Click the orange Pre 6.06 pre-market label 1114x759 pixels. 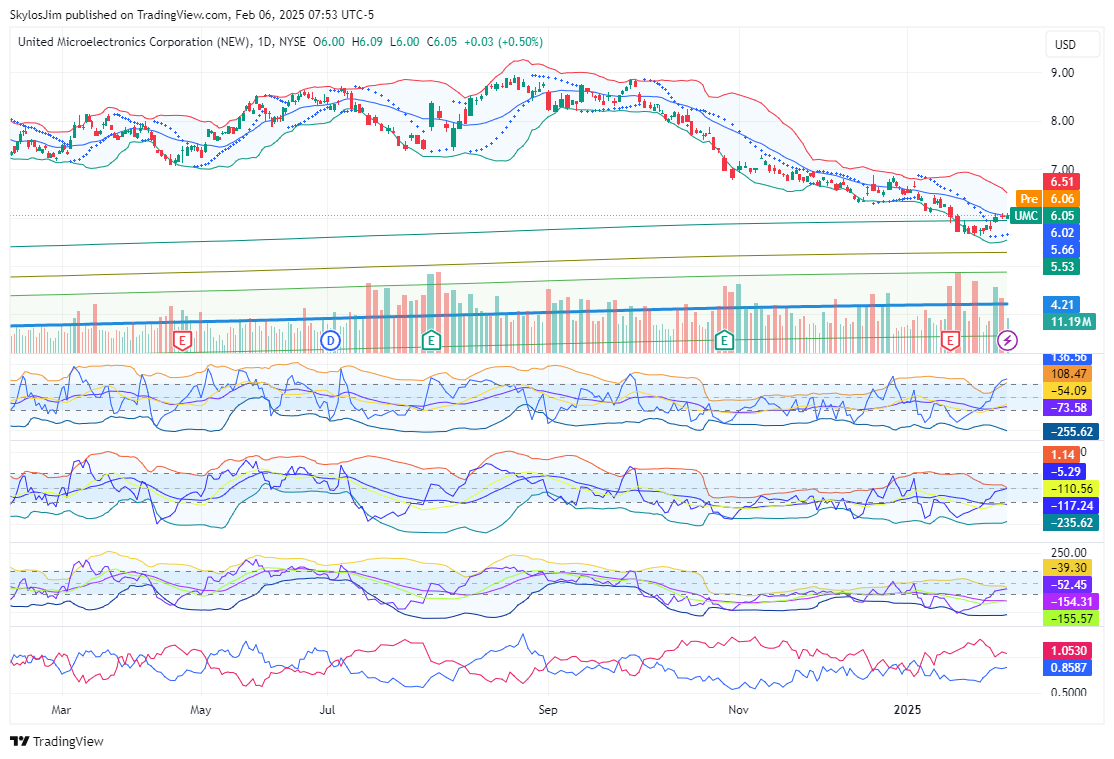click(1029, 199)
